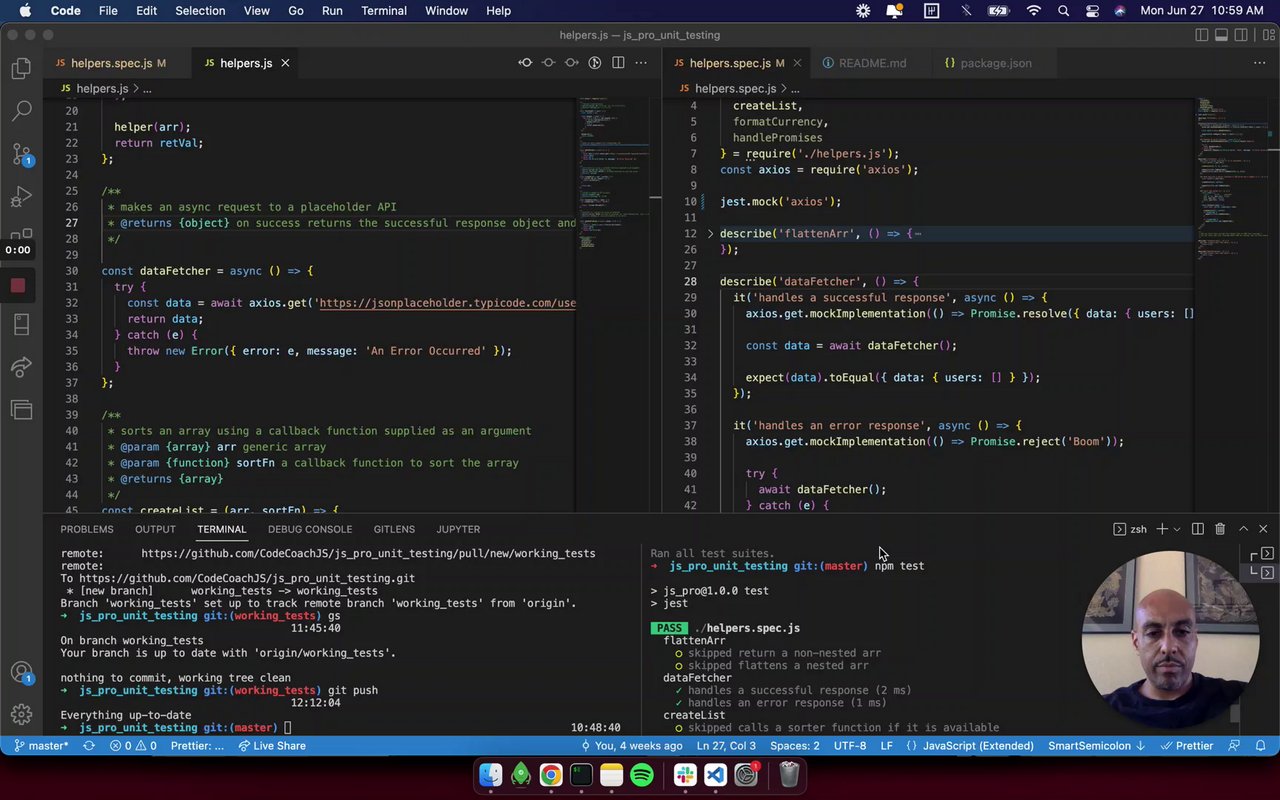The height and width of the screenshot is (800, 1280).
Task: Toggle the macOS Control Center icon
Action: click(x=1091, y=11)
